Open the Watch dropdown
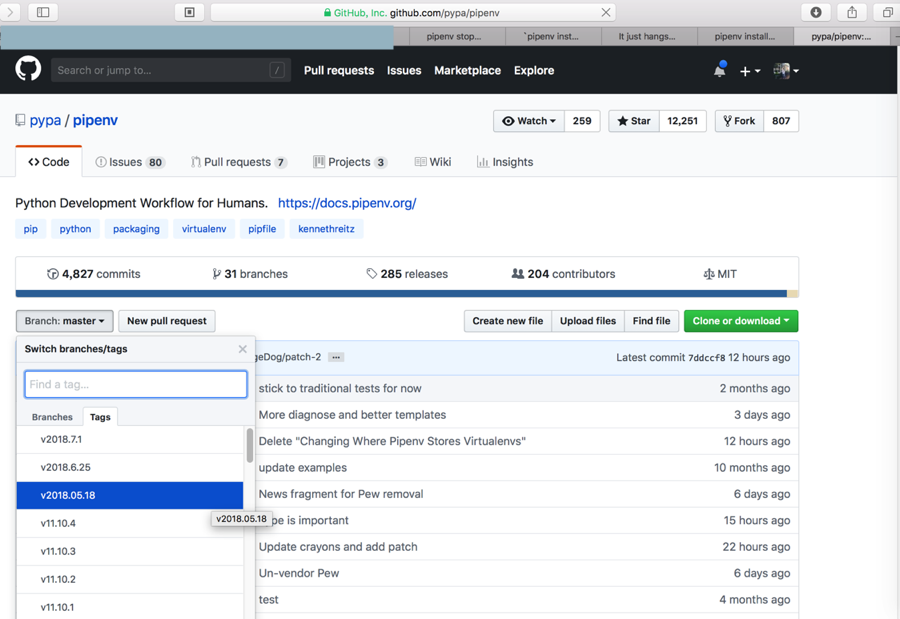Image resolution: width=900 pixels, height=619 pixels. (x=529, y=121)
